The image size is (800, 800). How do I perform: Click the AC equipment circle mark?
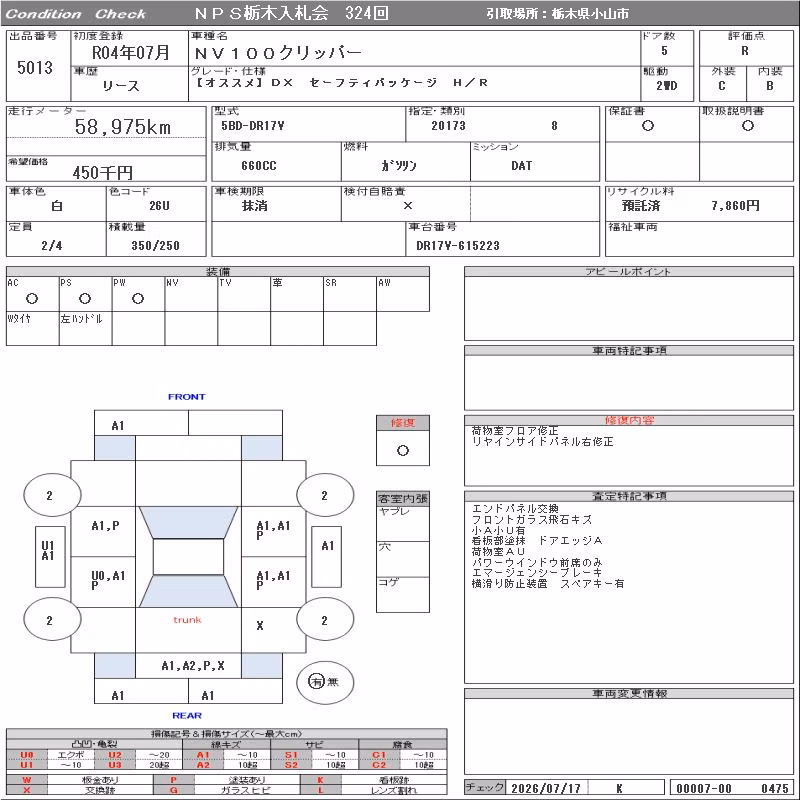(32, 299)
